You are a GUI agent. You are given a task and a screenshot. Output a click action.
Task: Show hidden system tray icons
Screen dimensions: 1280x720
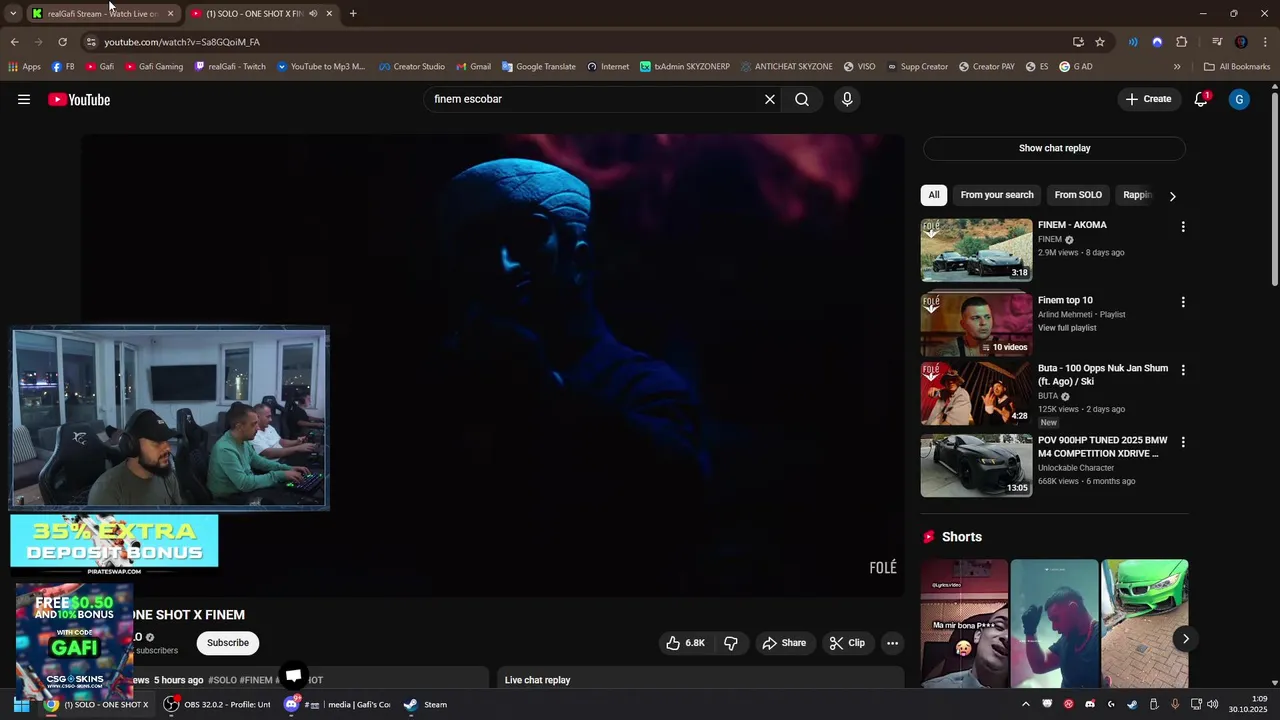click(1025, 704)
